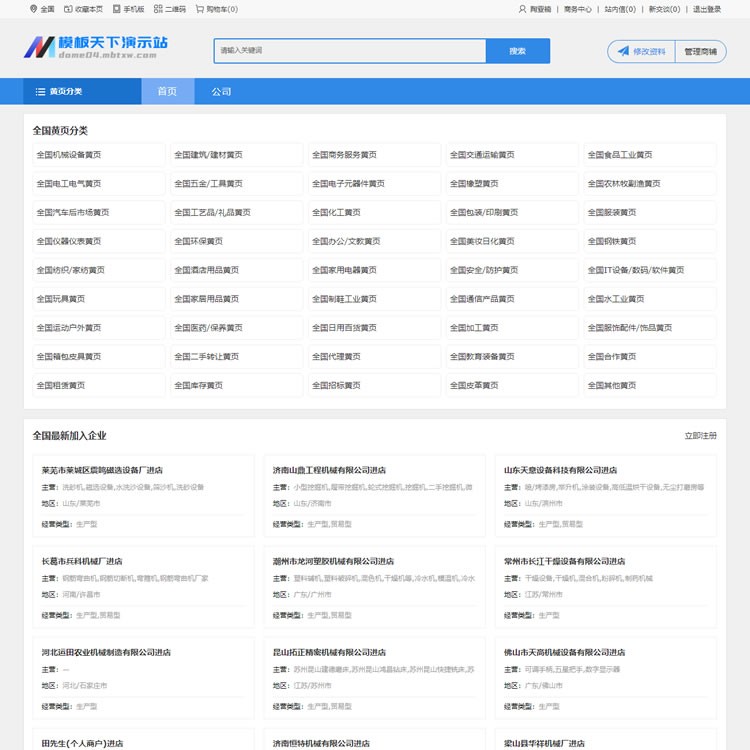Image resolution: width=750 pixels, height=750 pixels.
Task: Open 全国五金/工具黄页 category
Action: 236,183
